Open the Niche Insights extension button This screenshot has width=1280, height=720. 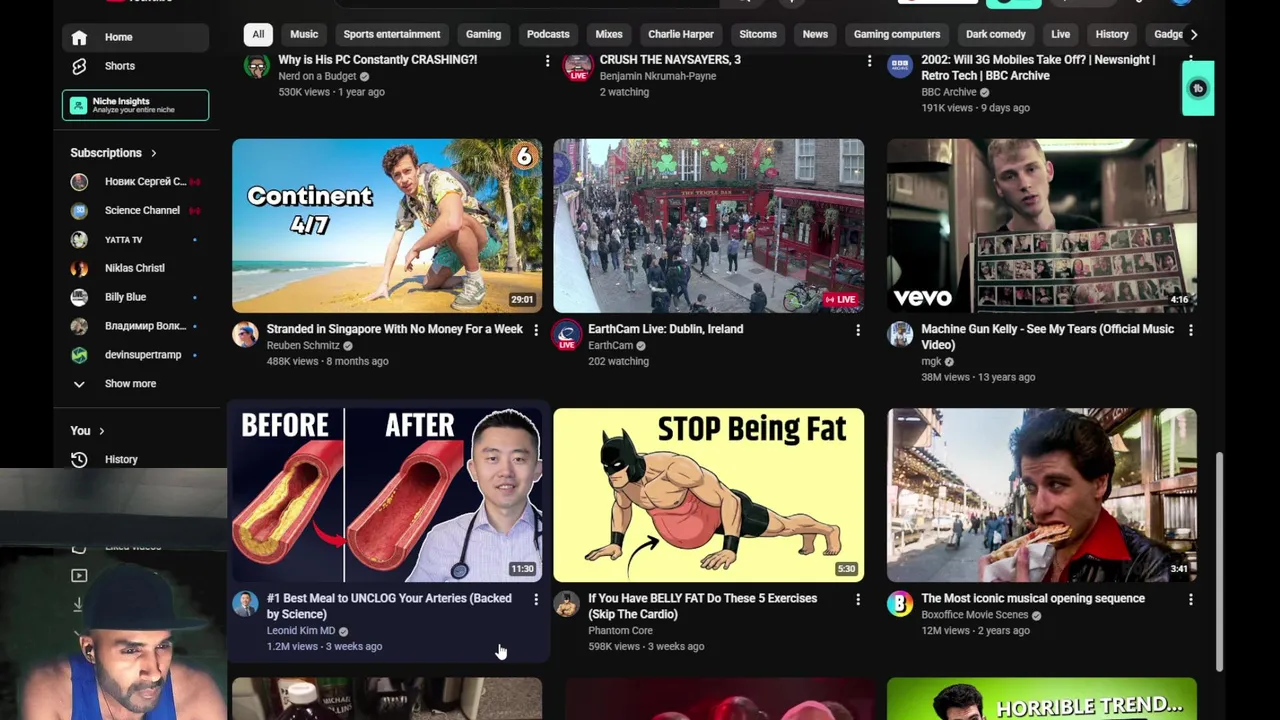tap(135, 105)
